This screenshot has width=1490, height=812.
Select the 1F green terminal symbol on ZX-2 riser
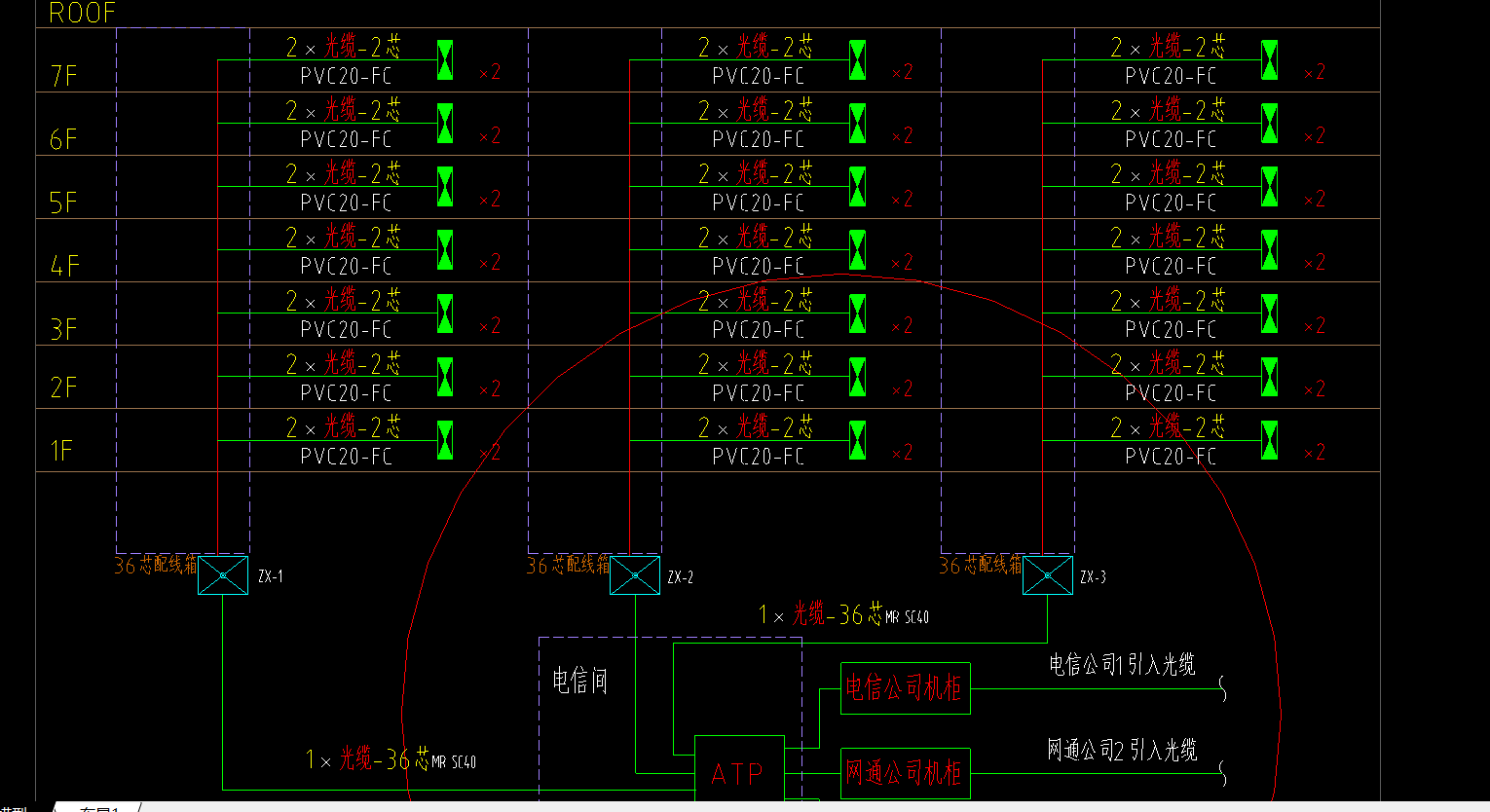tap(858, 440)
